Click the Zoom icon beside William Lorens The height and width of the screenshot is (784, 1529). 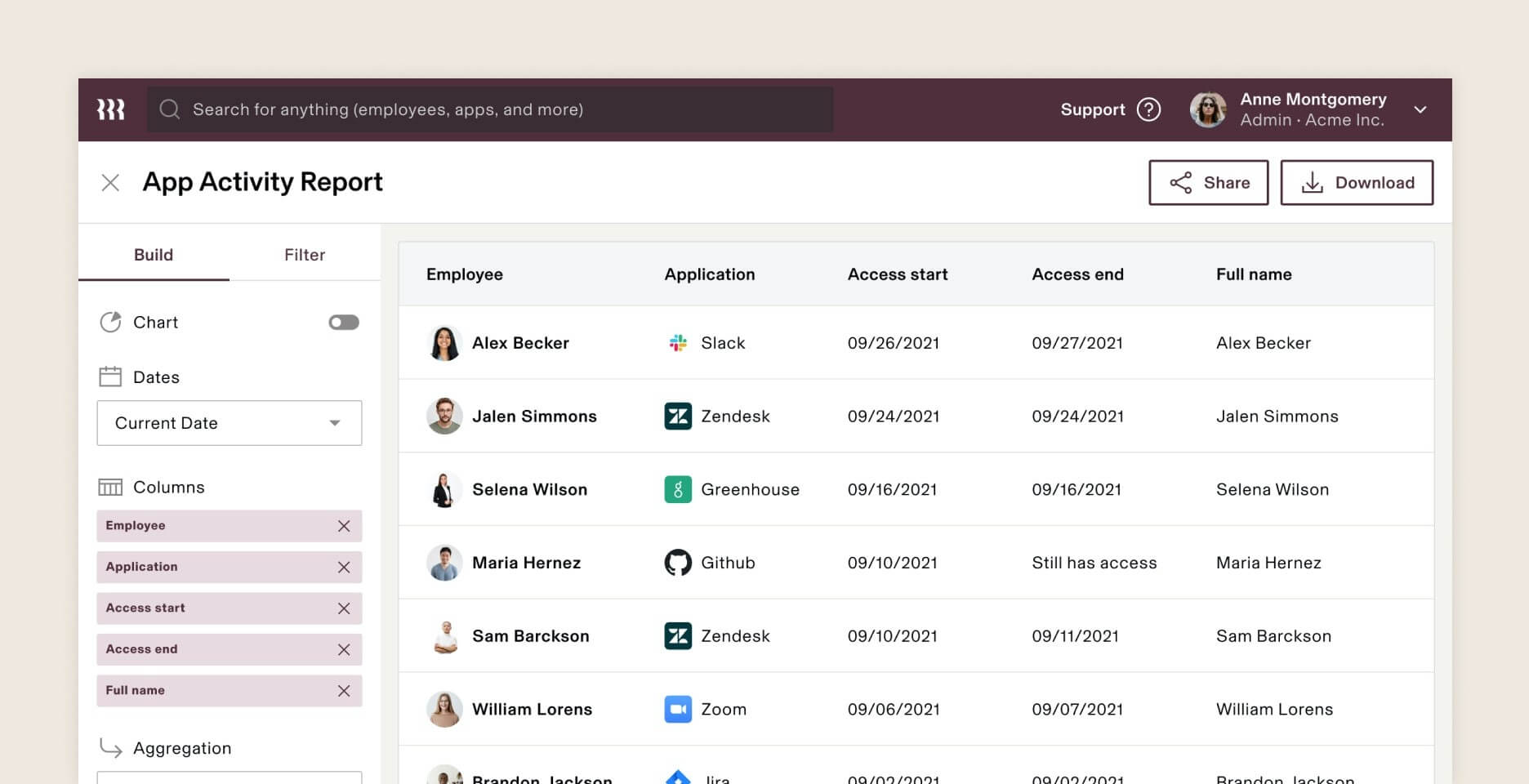677,709
